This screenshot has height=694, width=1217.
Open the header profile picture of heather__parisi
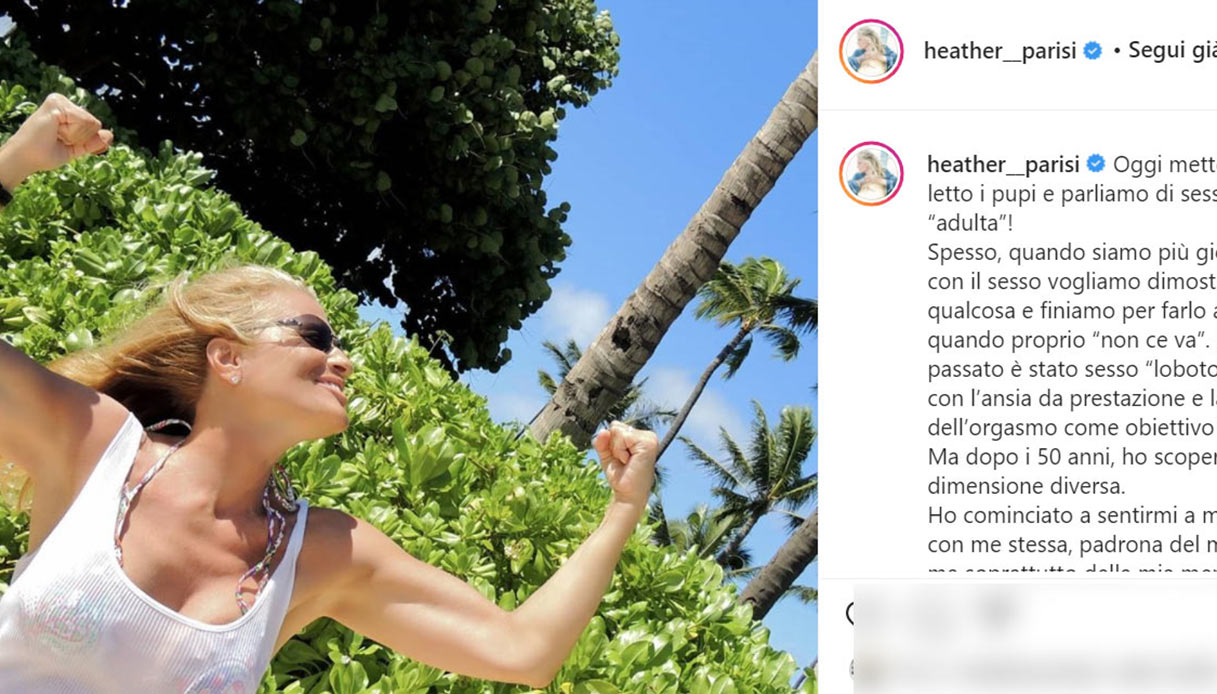coord(871,51)
